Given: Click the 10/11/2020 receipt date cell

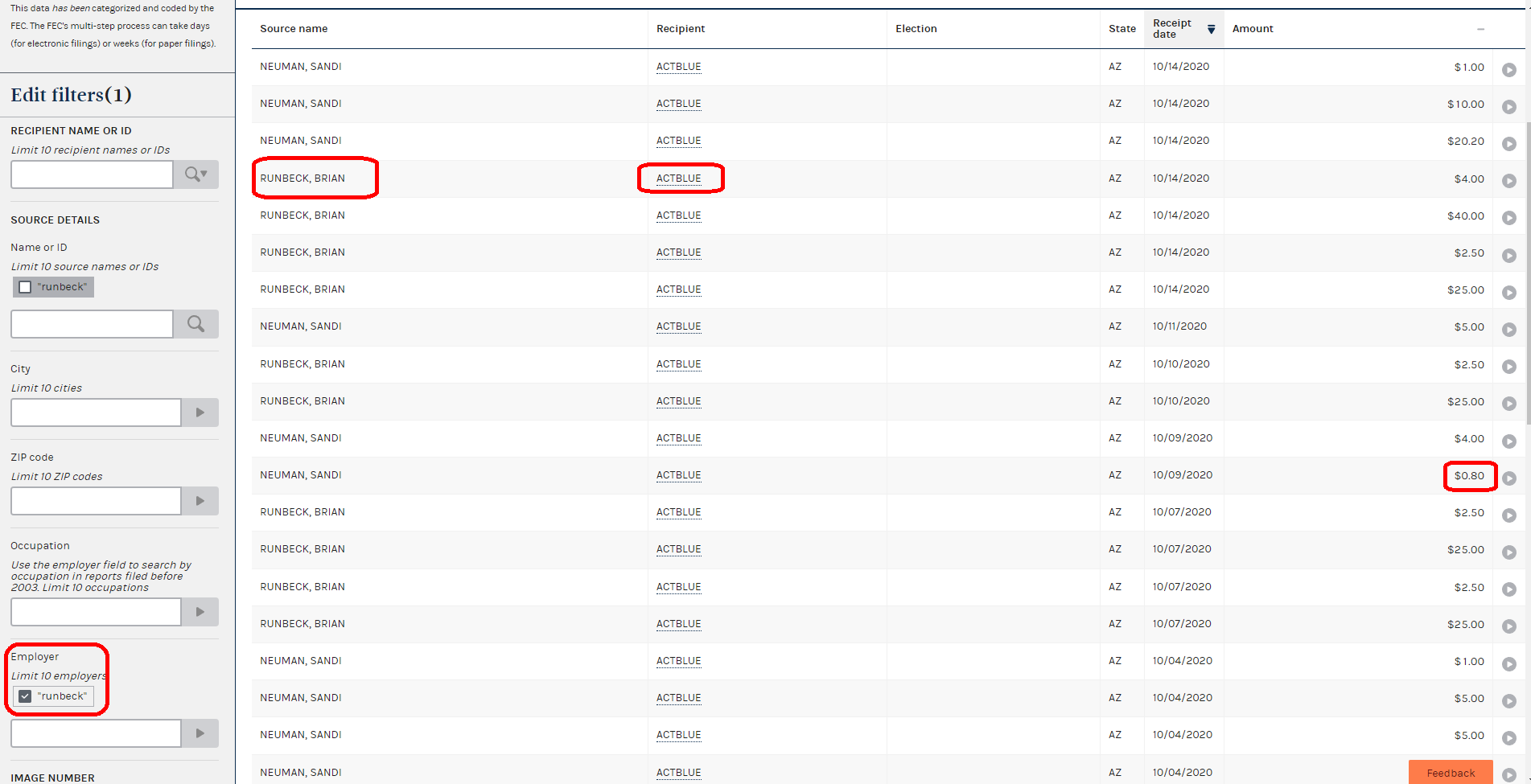Looking at the screenshot, I should coord(1179,326).
